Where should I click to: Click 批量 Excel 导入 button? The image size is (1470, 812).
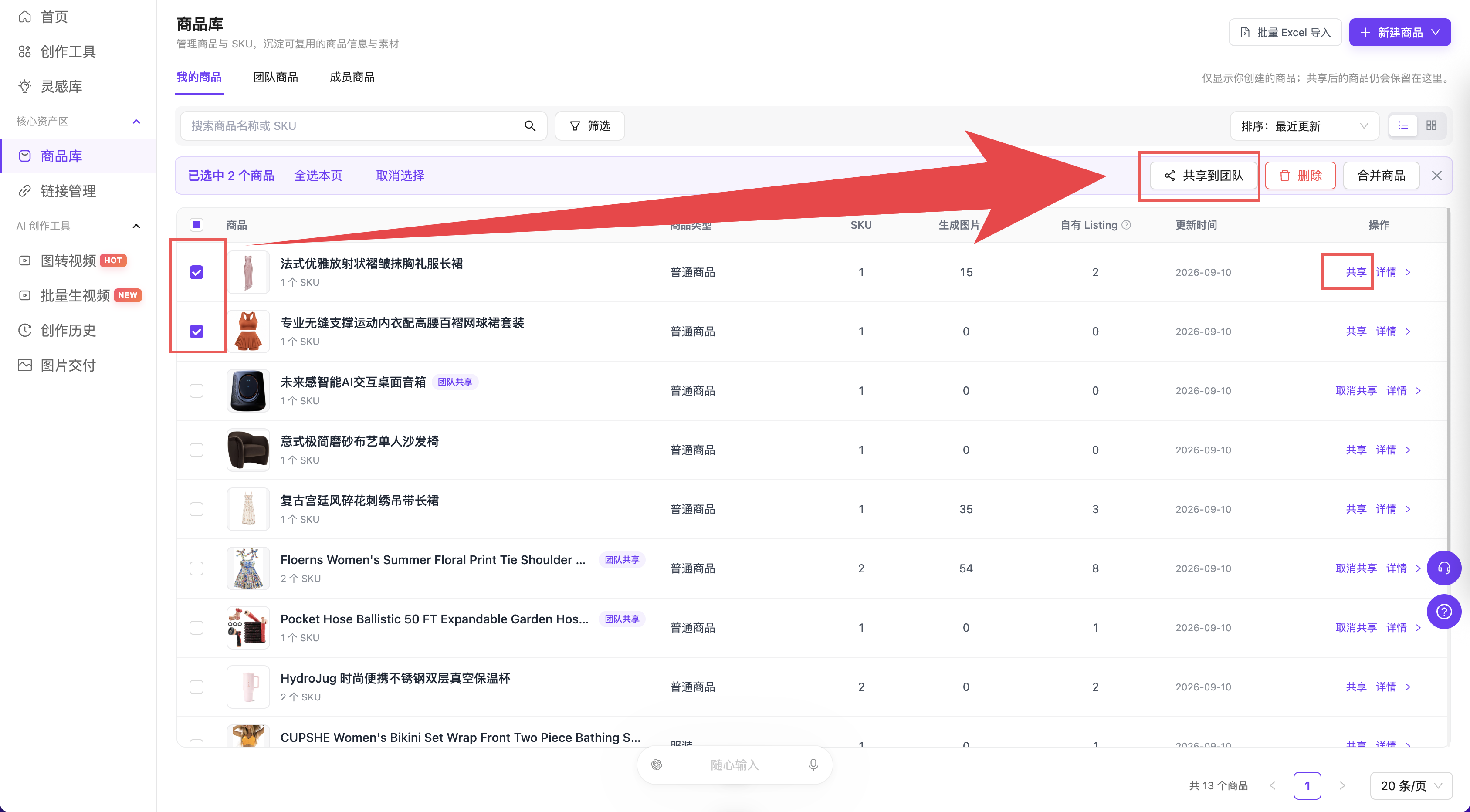pos(1284,33)
